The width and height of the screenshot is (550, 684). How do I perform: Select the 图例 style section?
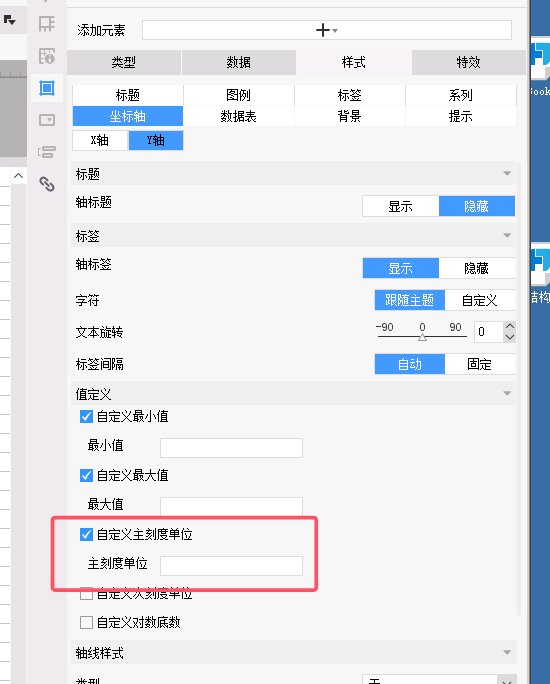(239, 95)
